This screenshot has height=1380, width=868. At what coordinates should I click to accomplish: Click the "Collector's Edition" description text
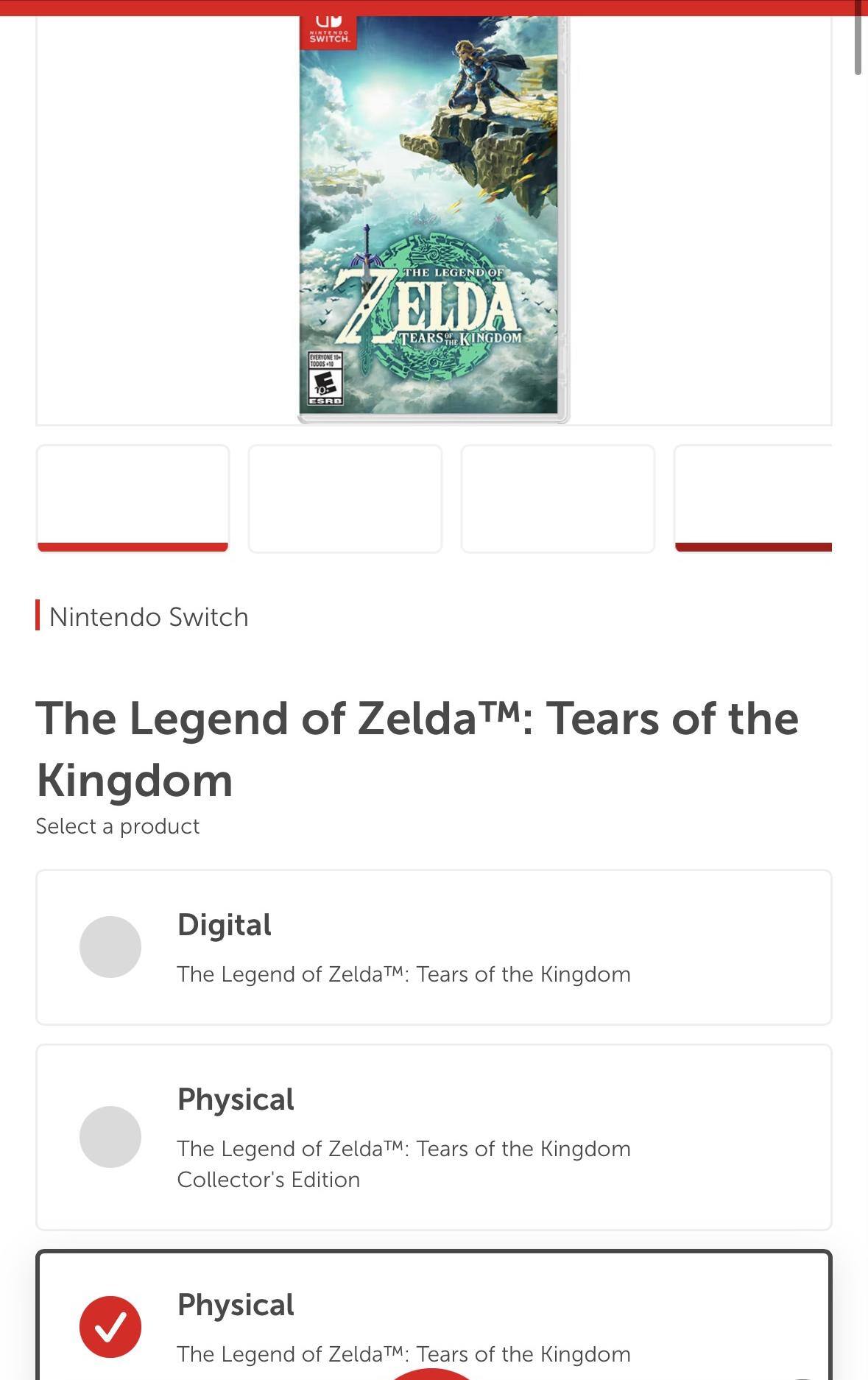pos(269,1180)
